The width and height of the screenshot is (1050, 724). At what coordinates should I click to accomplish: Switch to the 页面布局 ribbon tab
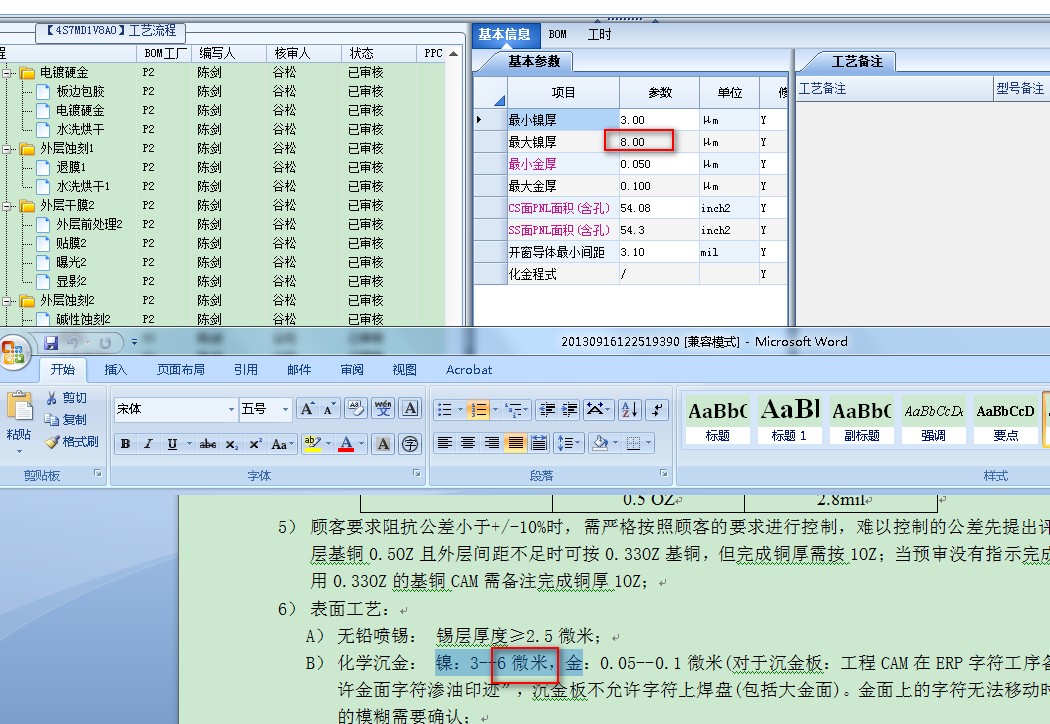[x=181, y=370]
